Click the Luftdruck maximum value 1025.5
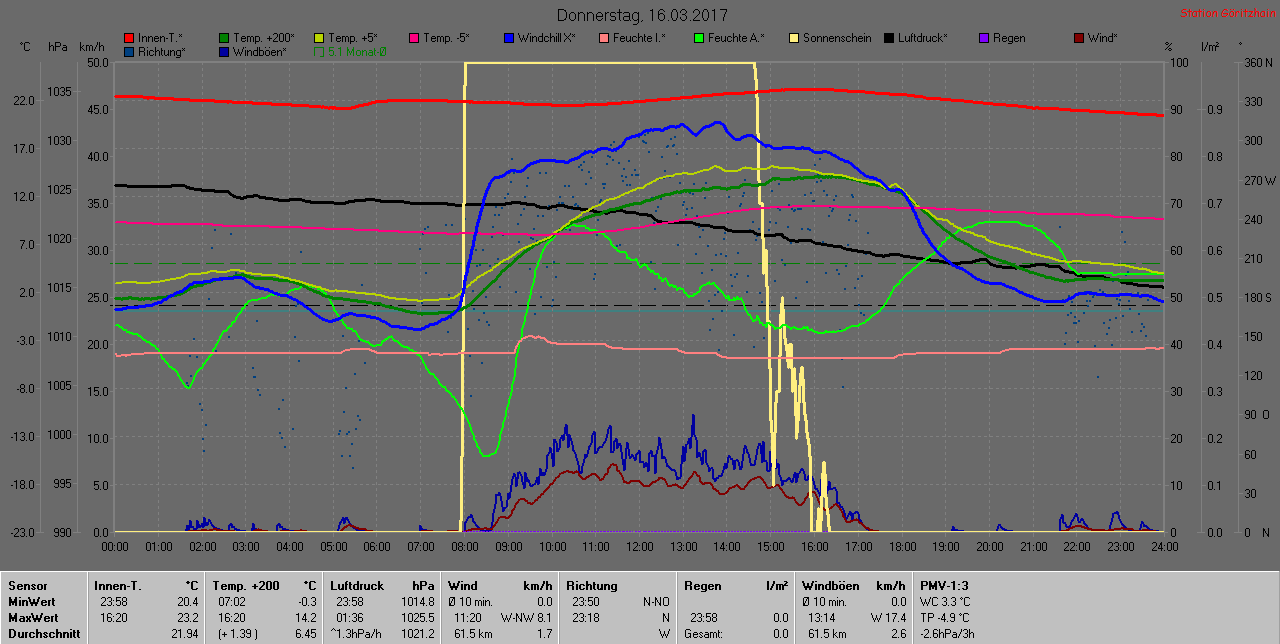Image resolution: width=1280 pixels, height=644 pixels. (x=418, y=618)
